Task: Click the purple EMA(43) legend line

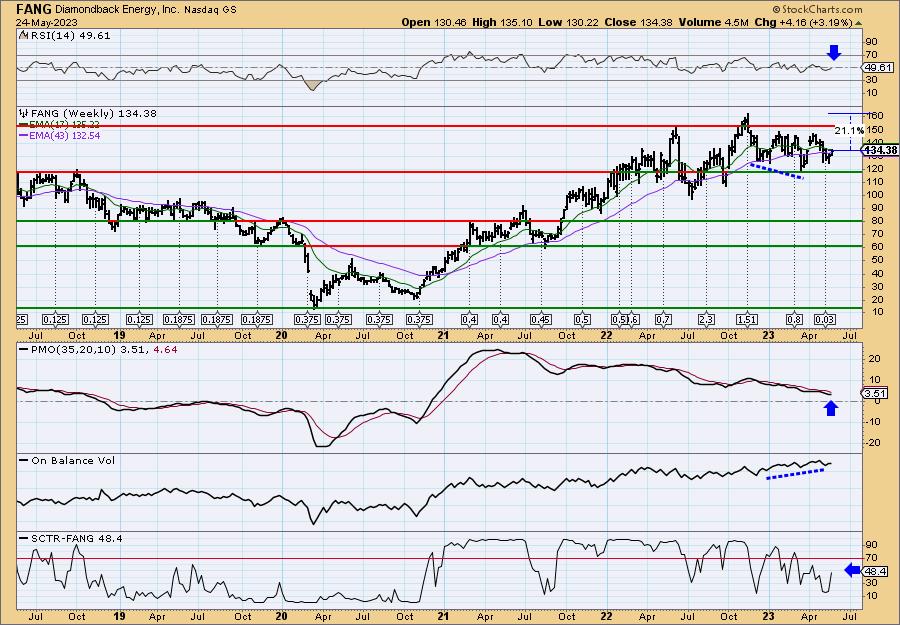Action: [24, 136]
